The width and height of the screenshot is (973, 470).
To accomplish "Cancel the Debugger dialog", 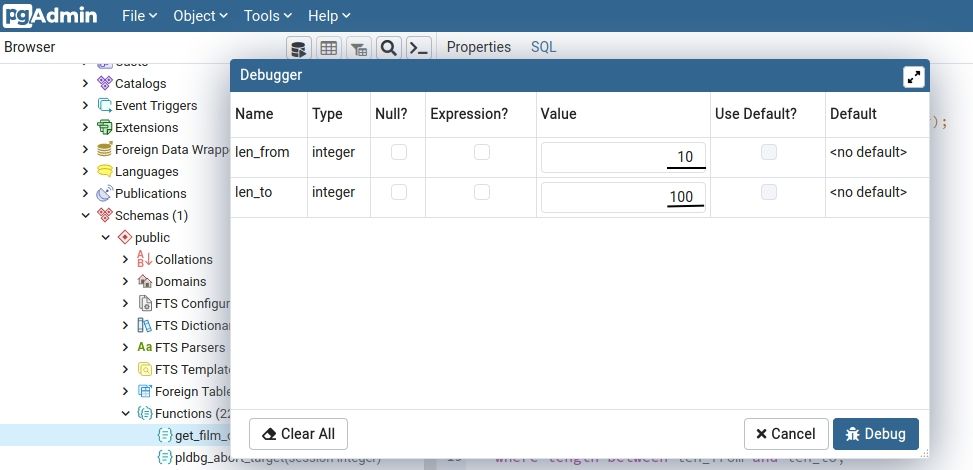I will (x=786, y=434).
